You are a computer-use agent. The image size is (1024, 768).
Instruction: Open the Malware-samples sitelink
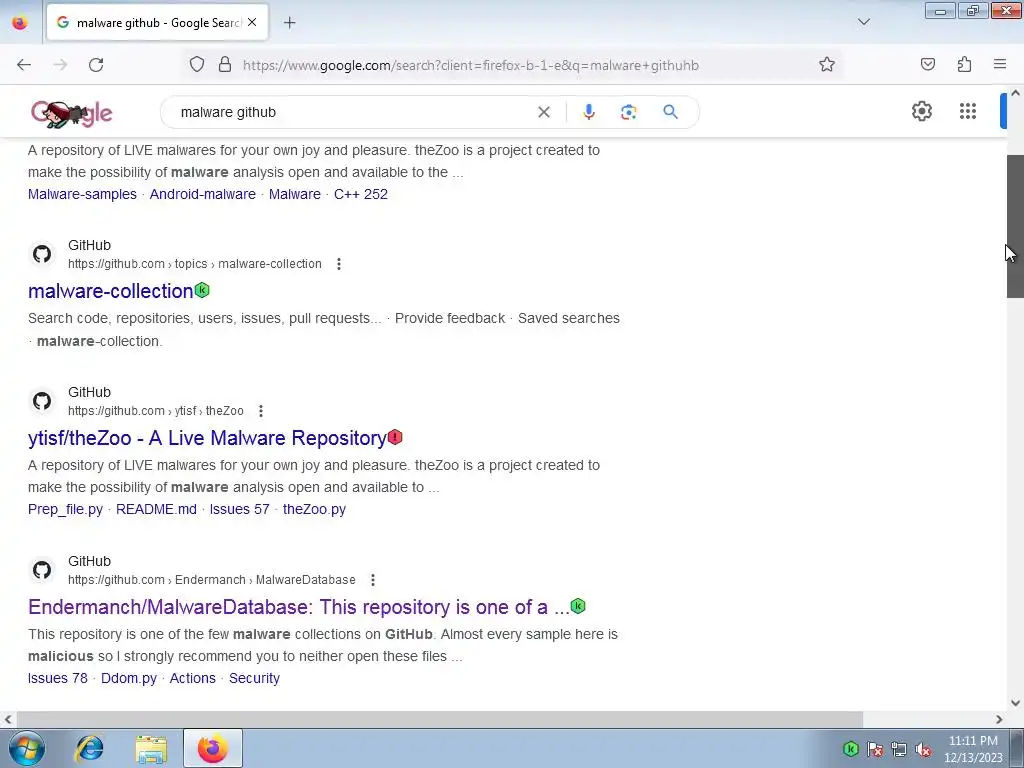pos(82,195)
